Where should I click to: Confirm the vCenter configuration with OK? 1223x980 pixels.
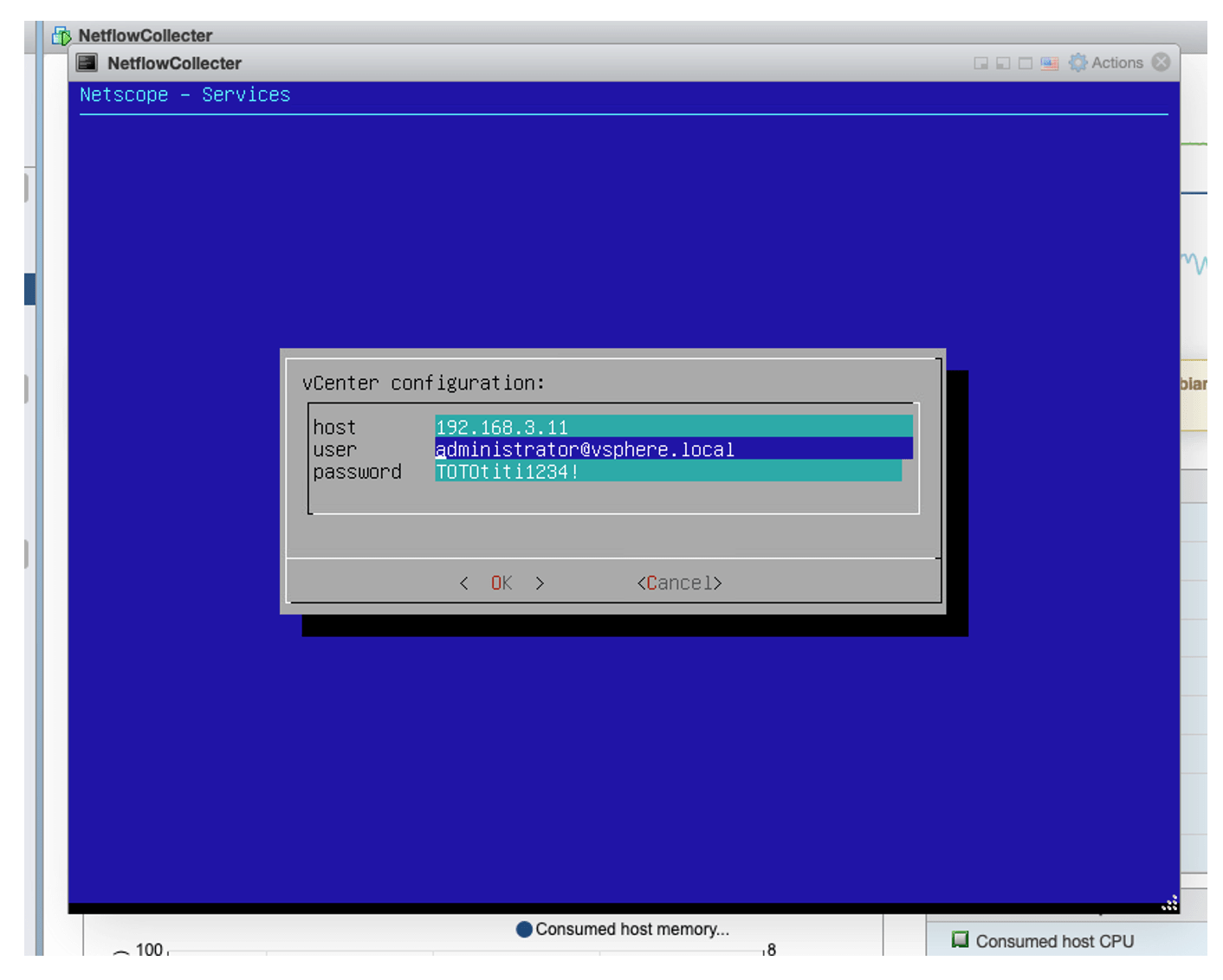(x=501, y=583)
